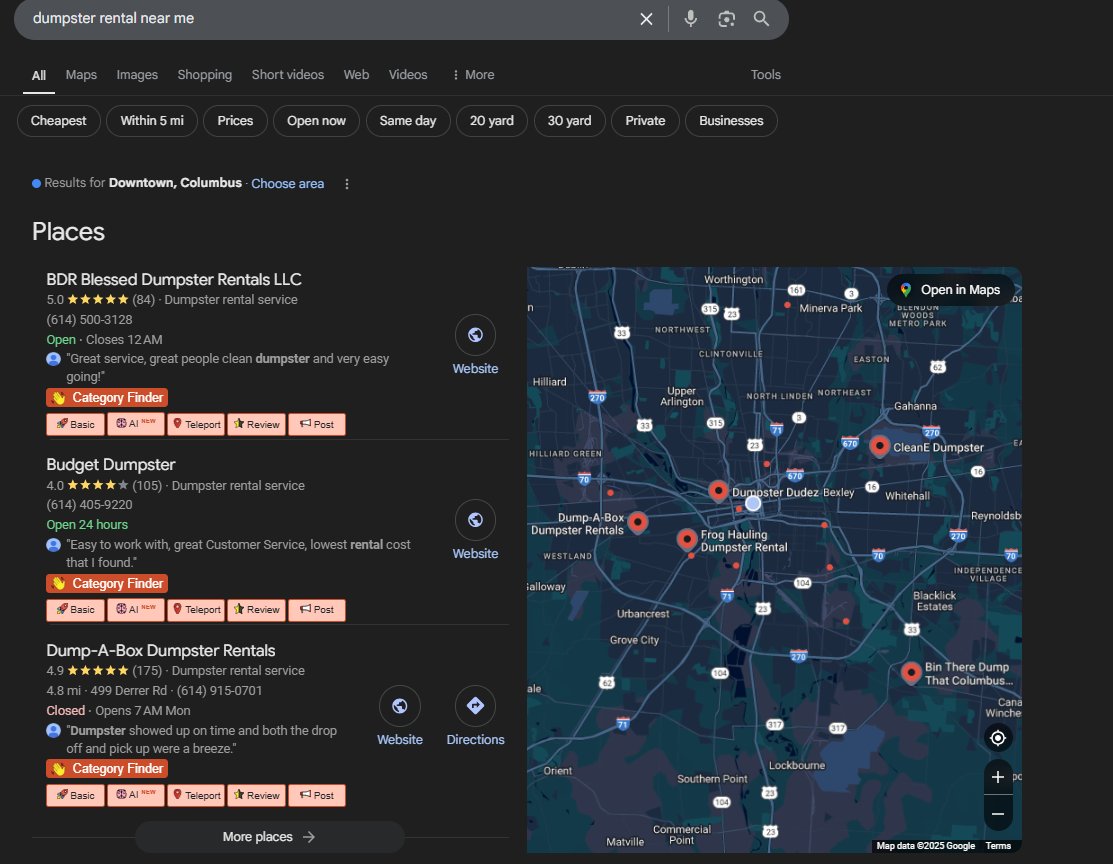Clear the search query with the X icon
1113x864 pixels.
point(646,18)
